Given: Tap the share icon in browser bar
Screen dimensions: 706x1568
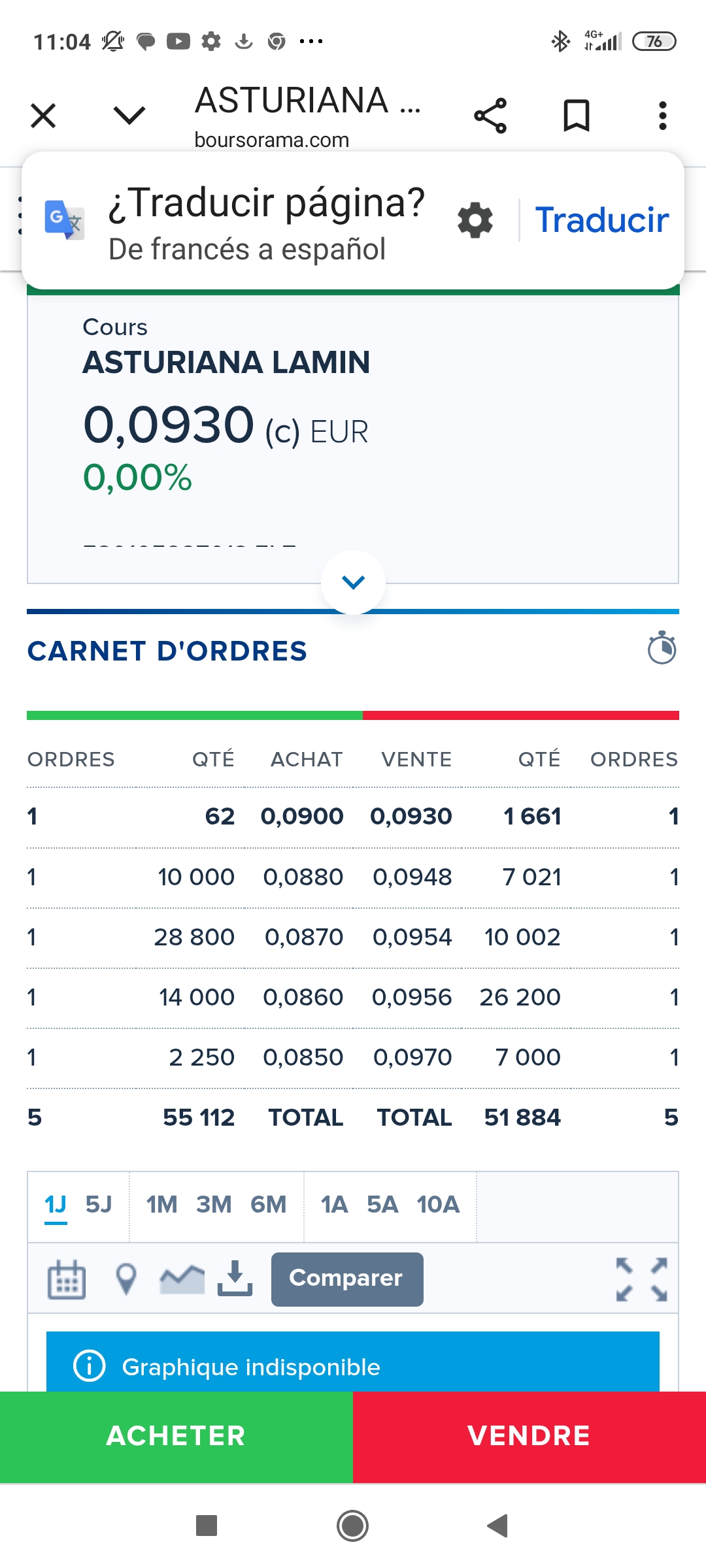Looking at the screenshot, I should point(490,116).
